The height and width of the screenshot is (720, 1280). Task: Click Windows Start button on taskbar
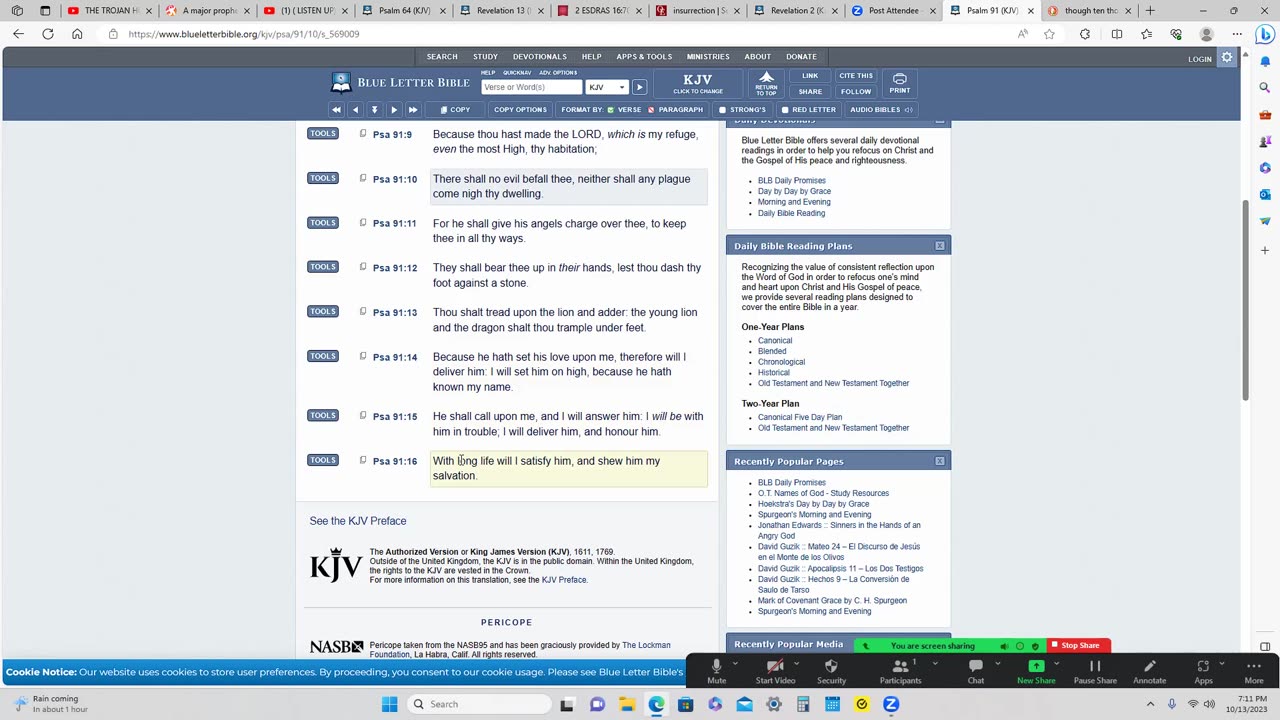(x=389, y=704)
